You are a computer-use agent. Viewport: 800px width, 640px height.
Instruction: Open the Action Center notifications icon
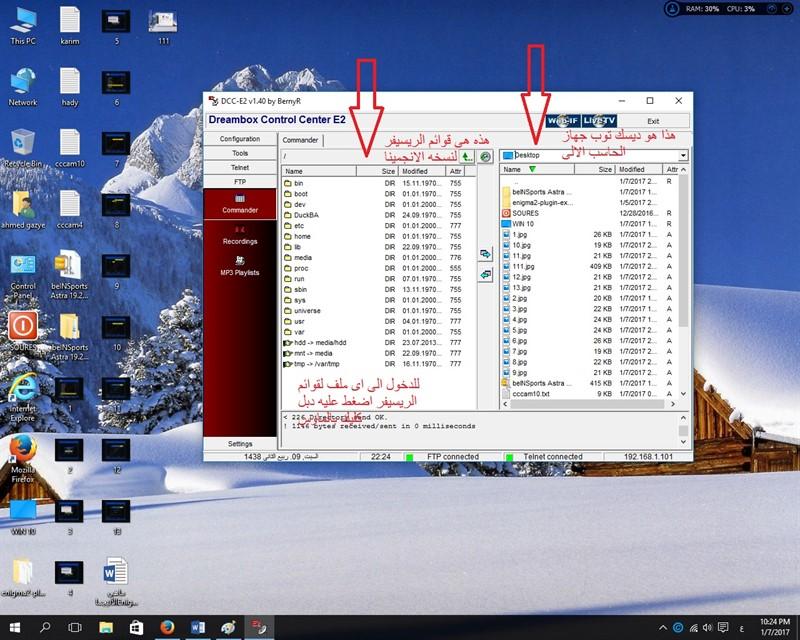pyautogui.click(x=723, y=627)
